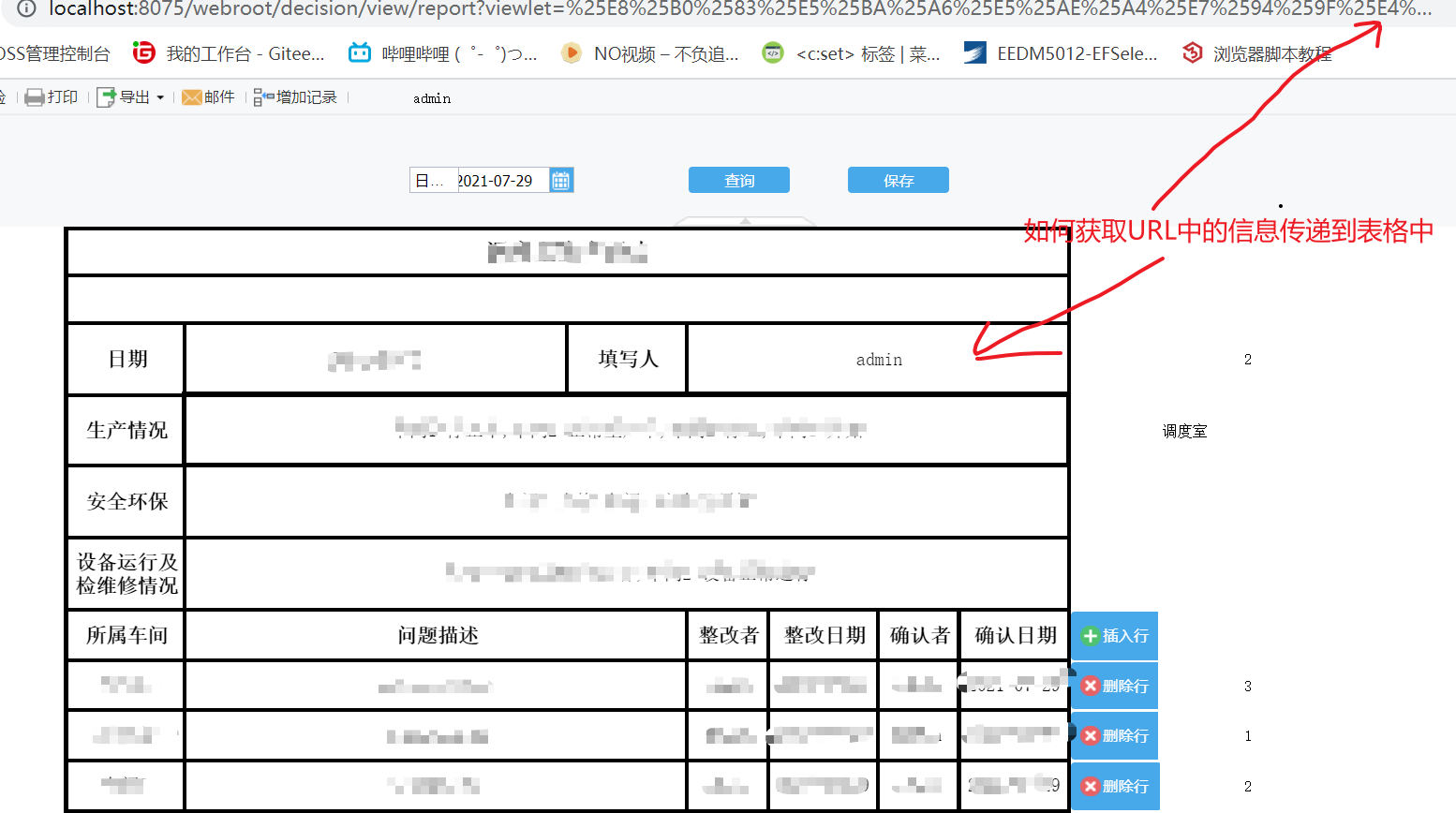This screenshot has width=1456, height=813.
Task: Open the <c:set> 标签 bookmark
Action: click(x=851, y=53)
